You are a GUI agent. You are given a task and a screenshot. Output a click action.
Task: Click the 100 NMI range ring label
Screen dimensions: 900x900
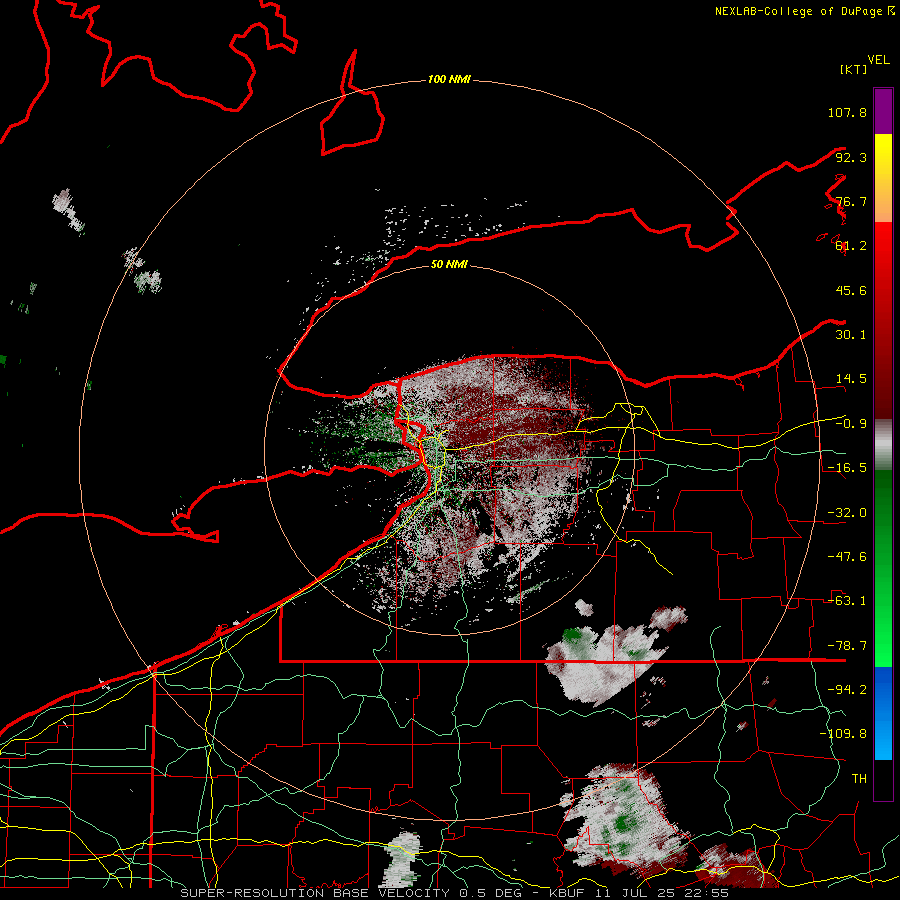[449, 79]
